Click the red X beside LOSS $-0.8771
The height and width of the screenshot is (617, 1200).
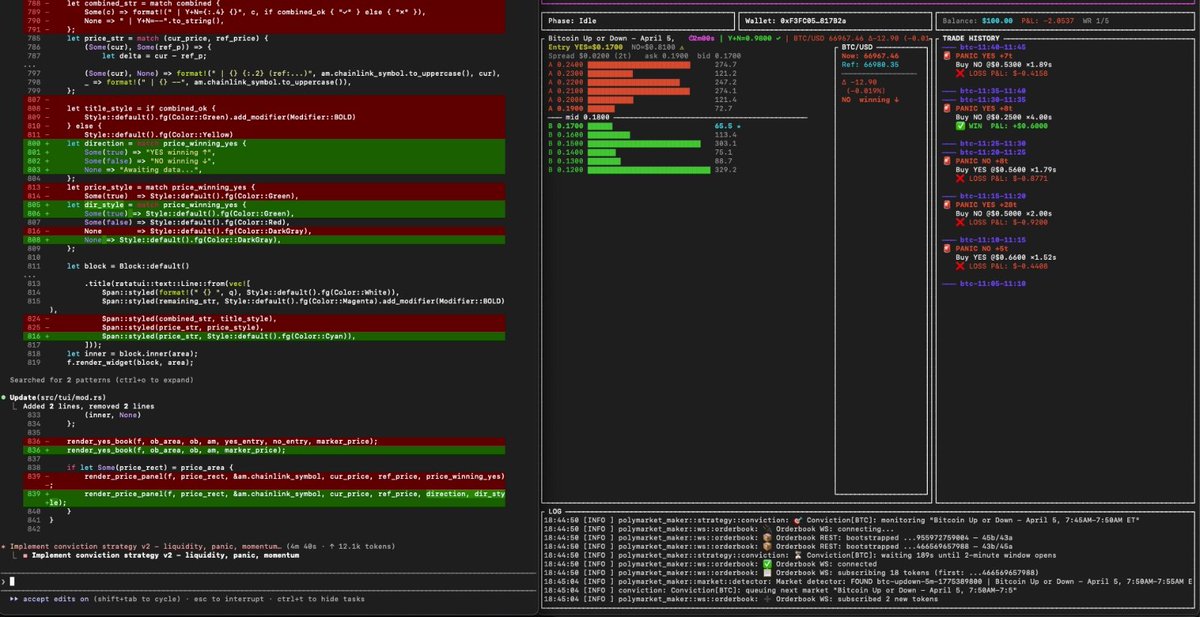tap(959, 179)
